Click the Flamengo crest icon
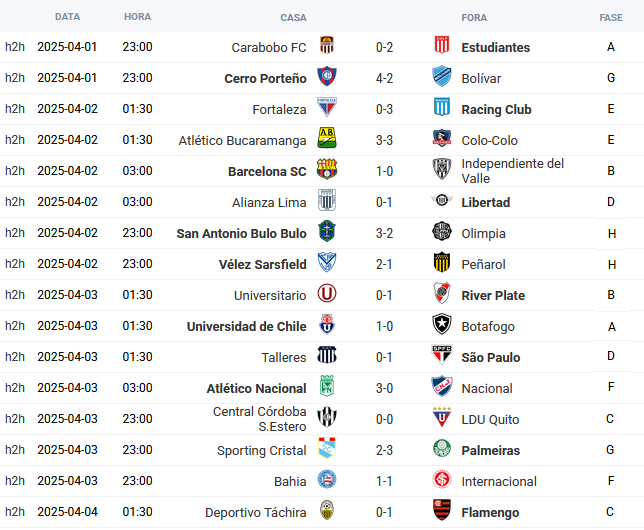 coord(442,510)
